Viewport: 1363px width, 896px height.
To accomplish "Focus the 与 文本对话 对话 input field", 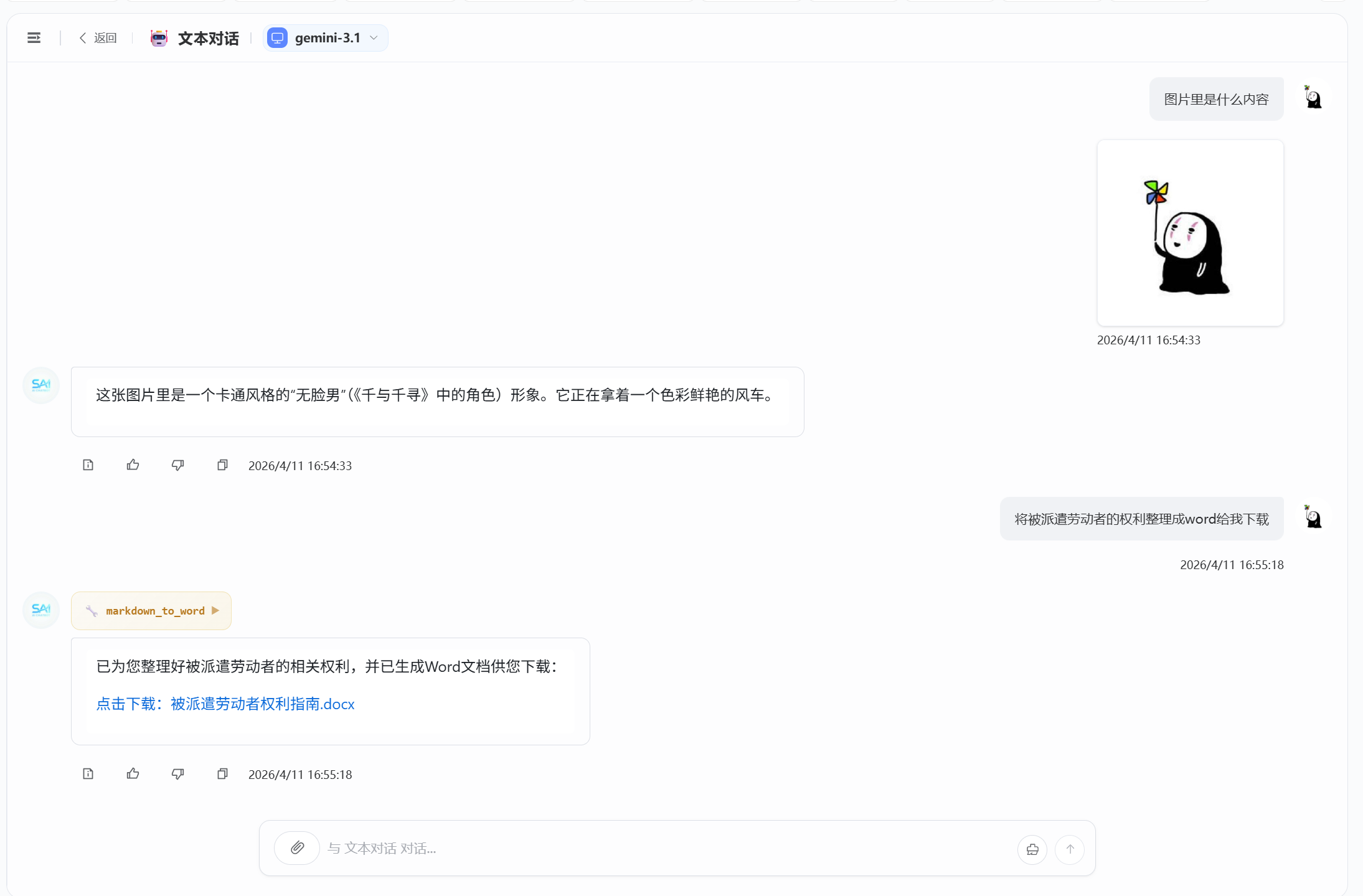I will click(666, 848).
